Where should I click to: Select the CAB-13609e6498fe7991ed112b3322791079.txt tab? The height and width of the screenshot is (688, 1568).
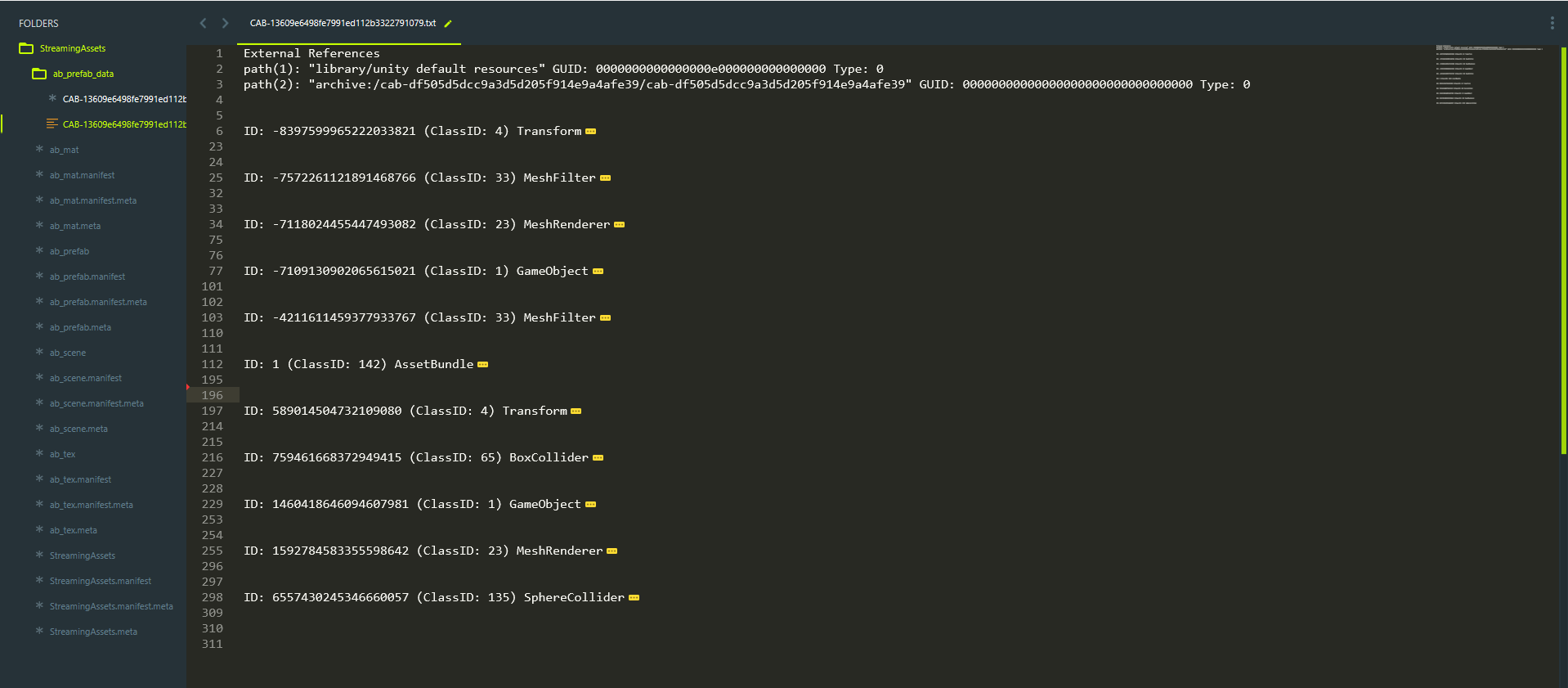(343, 23)
